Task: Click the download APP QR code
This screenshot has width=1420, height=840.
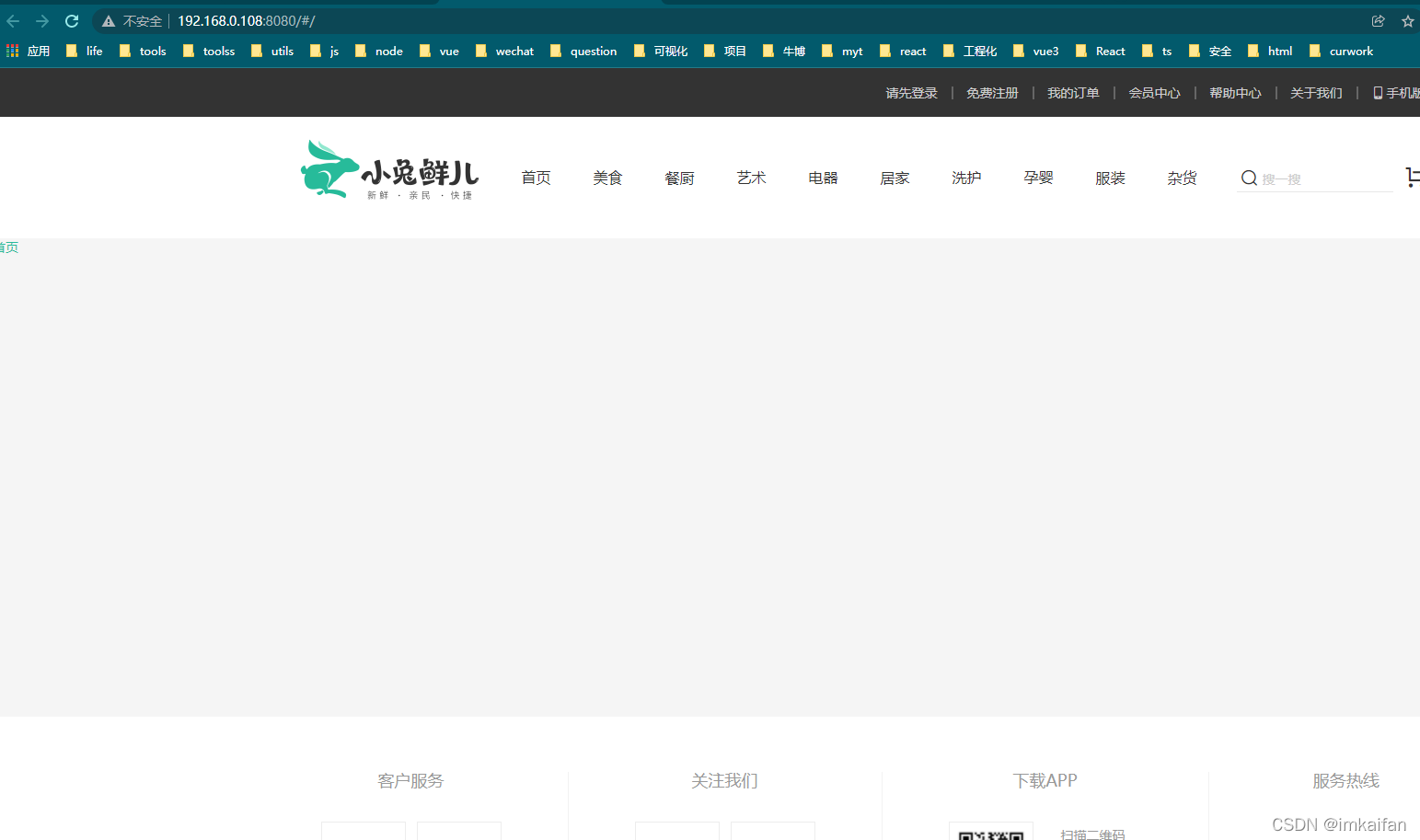Action: pyautogui.click(x=991, y=833)
